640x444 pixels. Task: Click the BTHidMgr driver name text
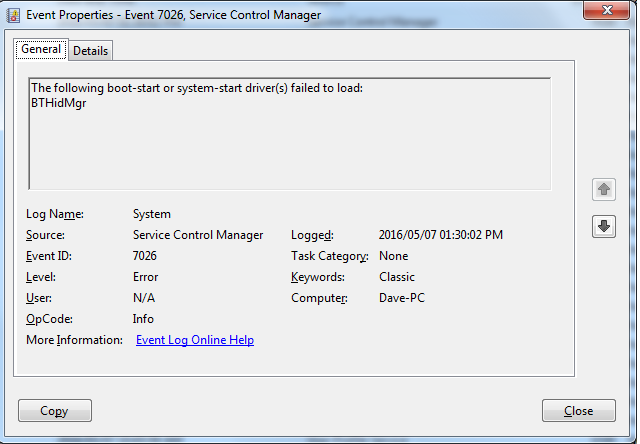[x=59, y=103]
